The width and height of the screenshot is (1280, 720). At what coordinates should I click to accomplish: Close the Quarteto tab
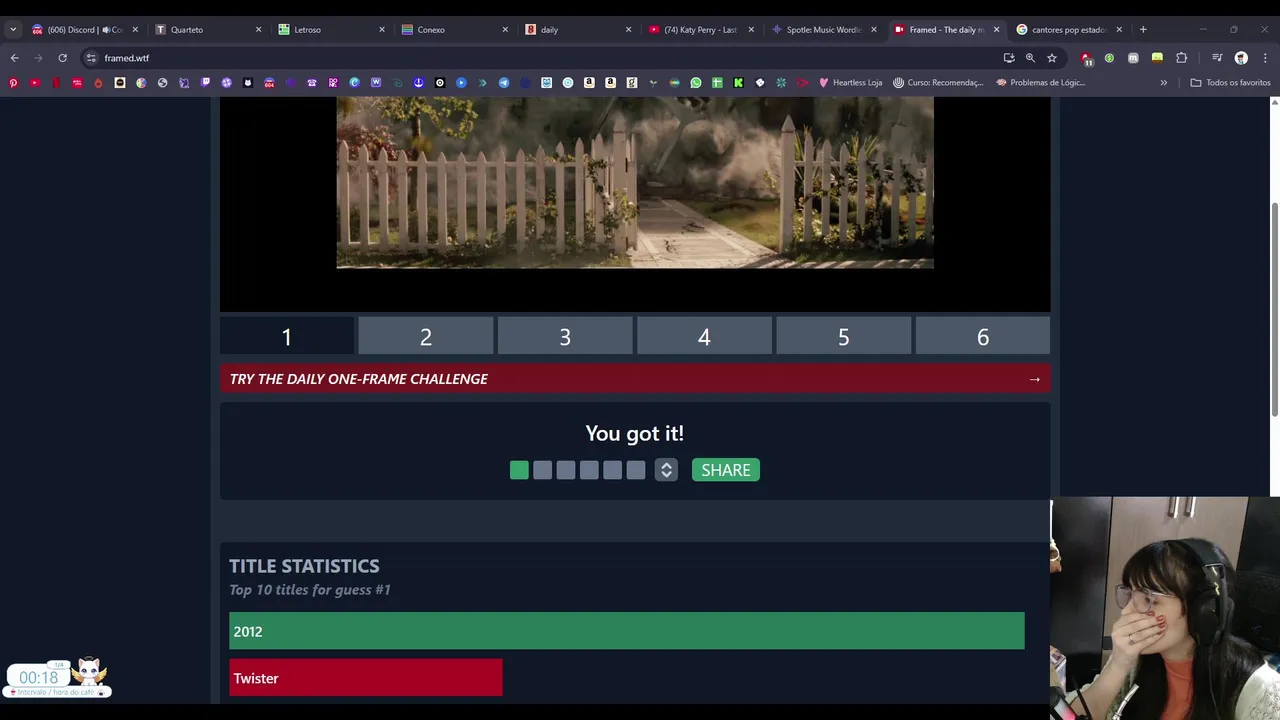(258, 29)
